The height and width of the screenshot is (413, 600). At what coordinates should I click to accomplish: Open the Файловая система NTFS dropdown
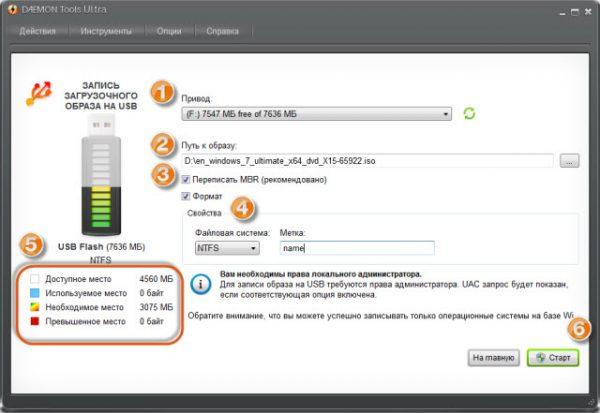click(x=227, y=248)
